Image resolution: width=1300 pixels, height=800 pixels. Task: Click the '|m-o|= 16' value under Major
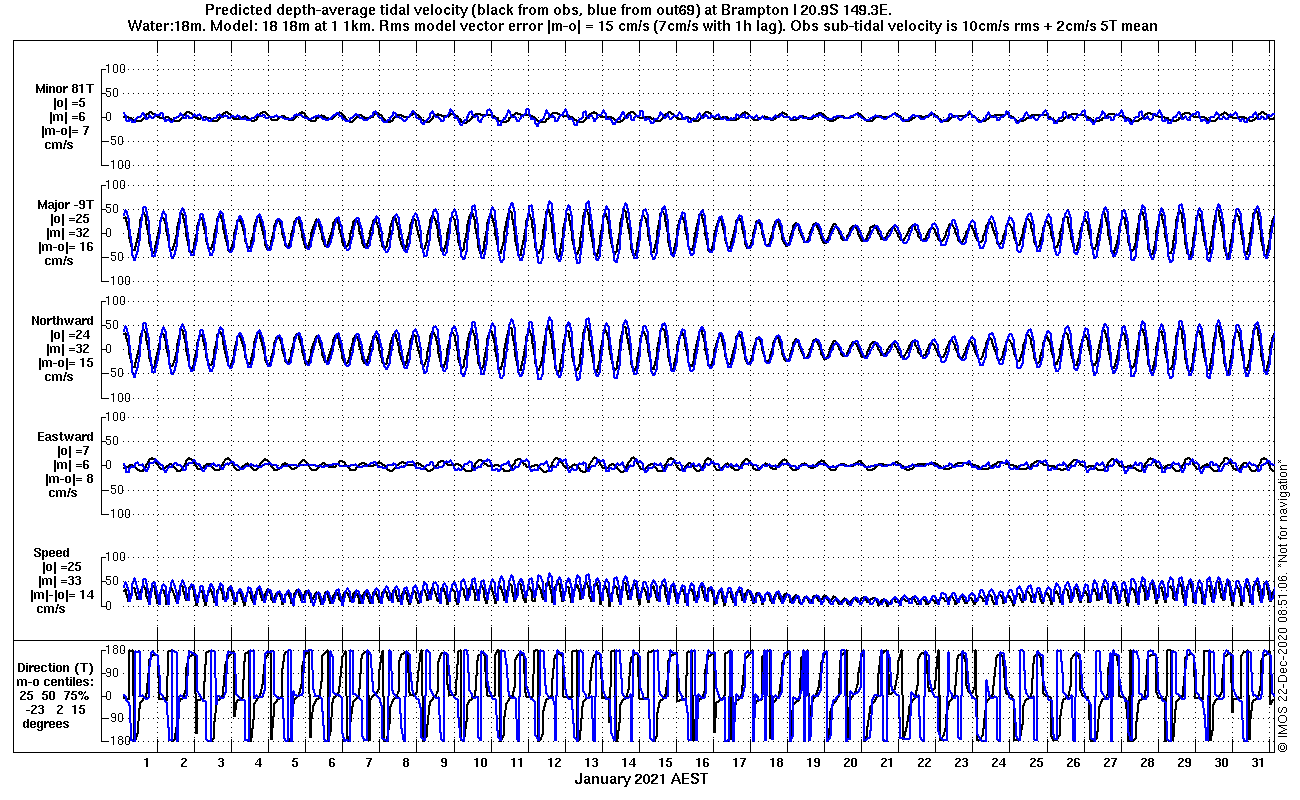[x=66, y=247]
